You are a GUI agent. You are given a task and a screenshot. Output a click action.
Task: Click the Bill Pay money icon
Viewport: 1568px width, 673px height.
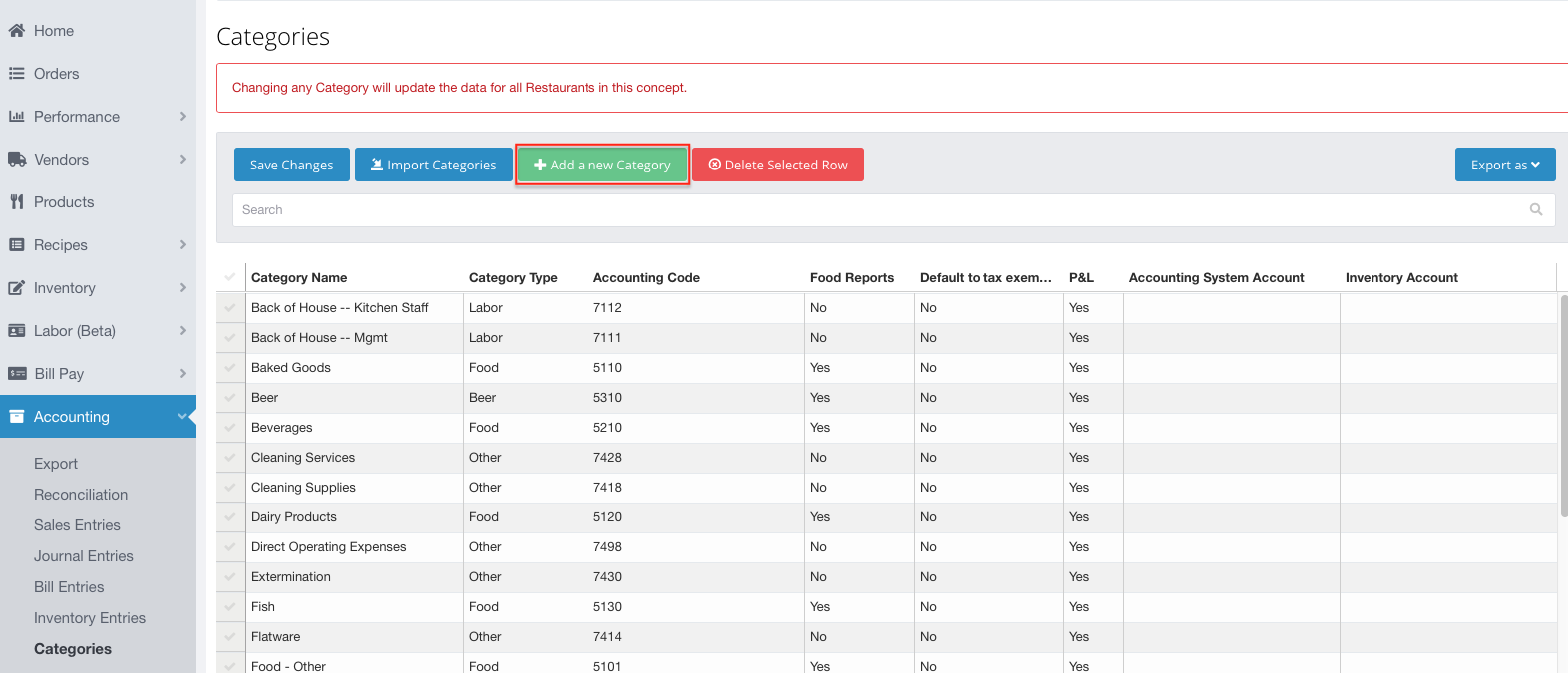coord(17,374)
